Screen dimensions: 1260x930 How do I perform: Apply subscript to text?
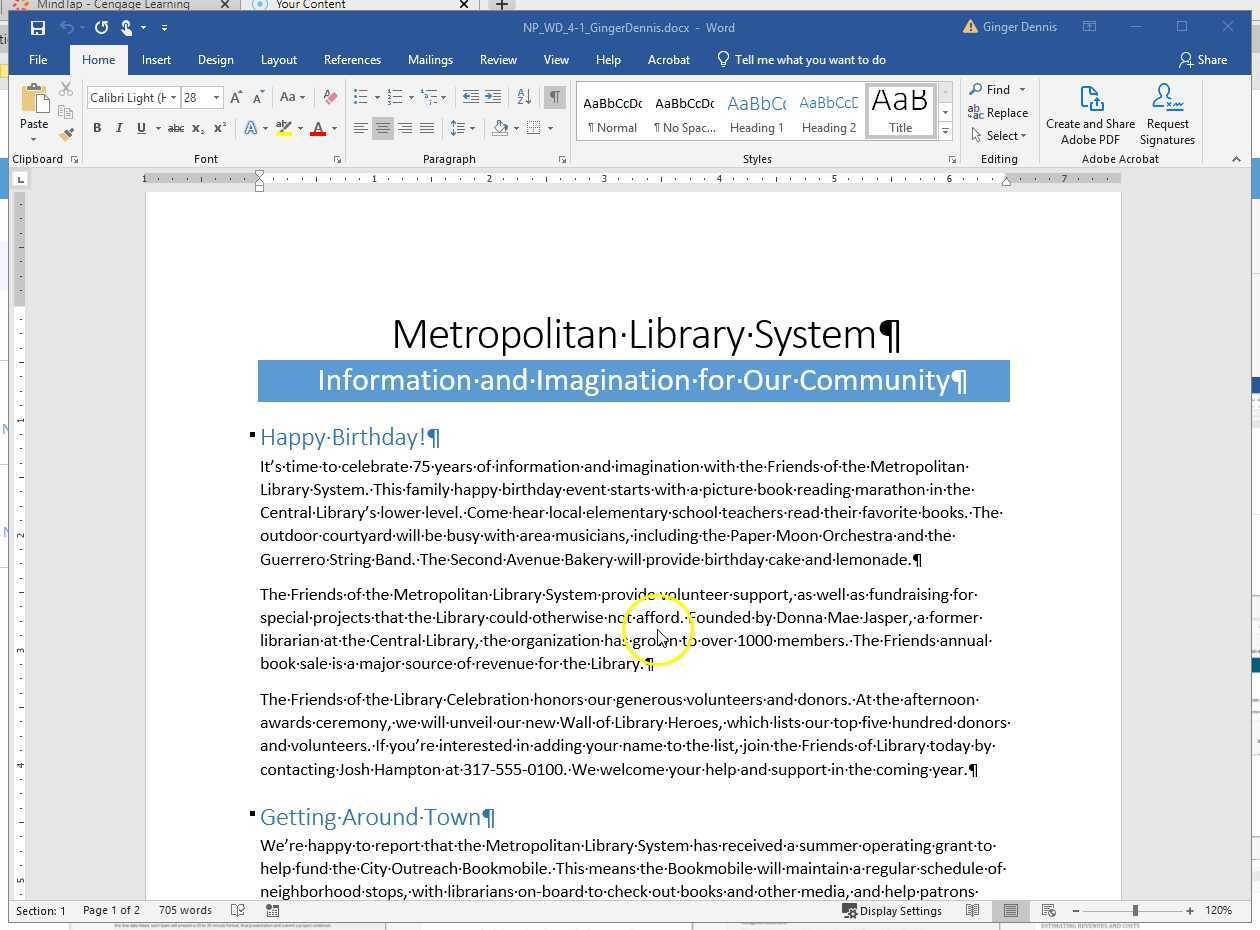[197, 128]
